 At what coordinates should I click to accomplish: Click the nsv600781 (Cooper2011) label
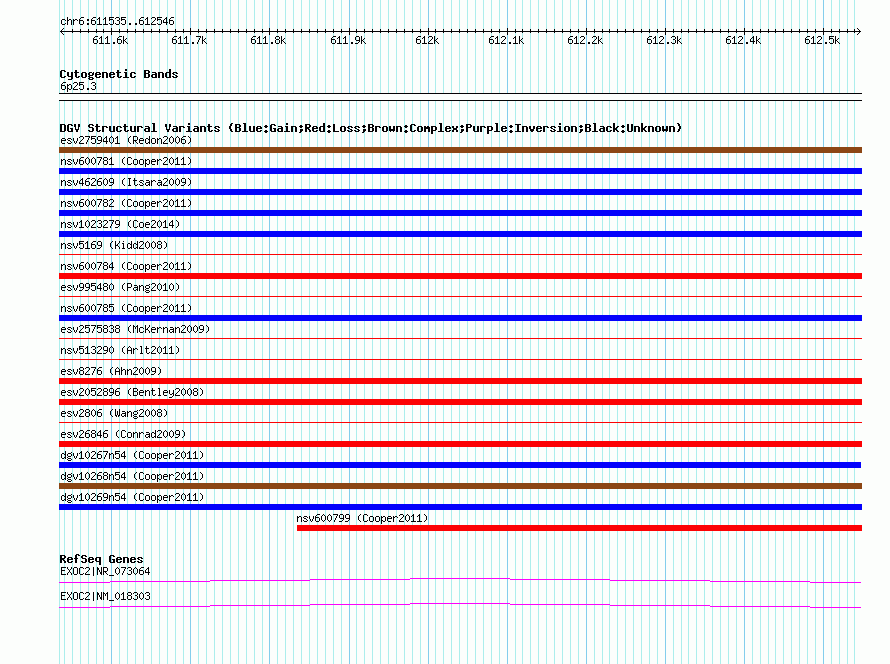(x=126, y=161)
